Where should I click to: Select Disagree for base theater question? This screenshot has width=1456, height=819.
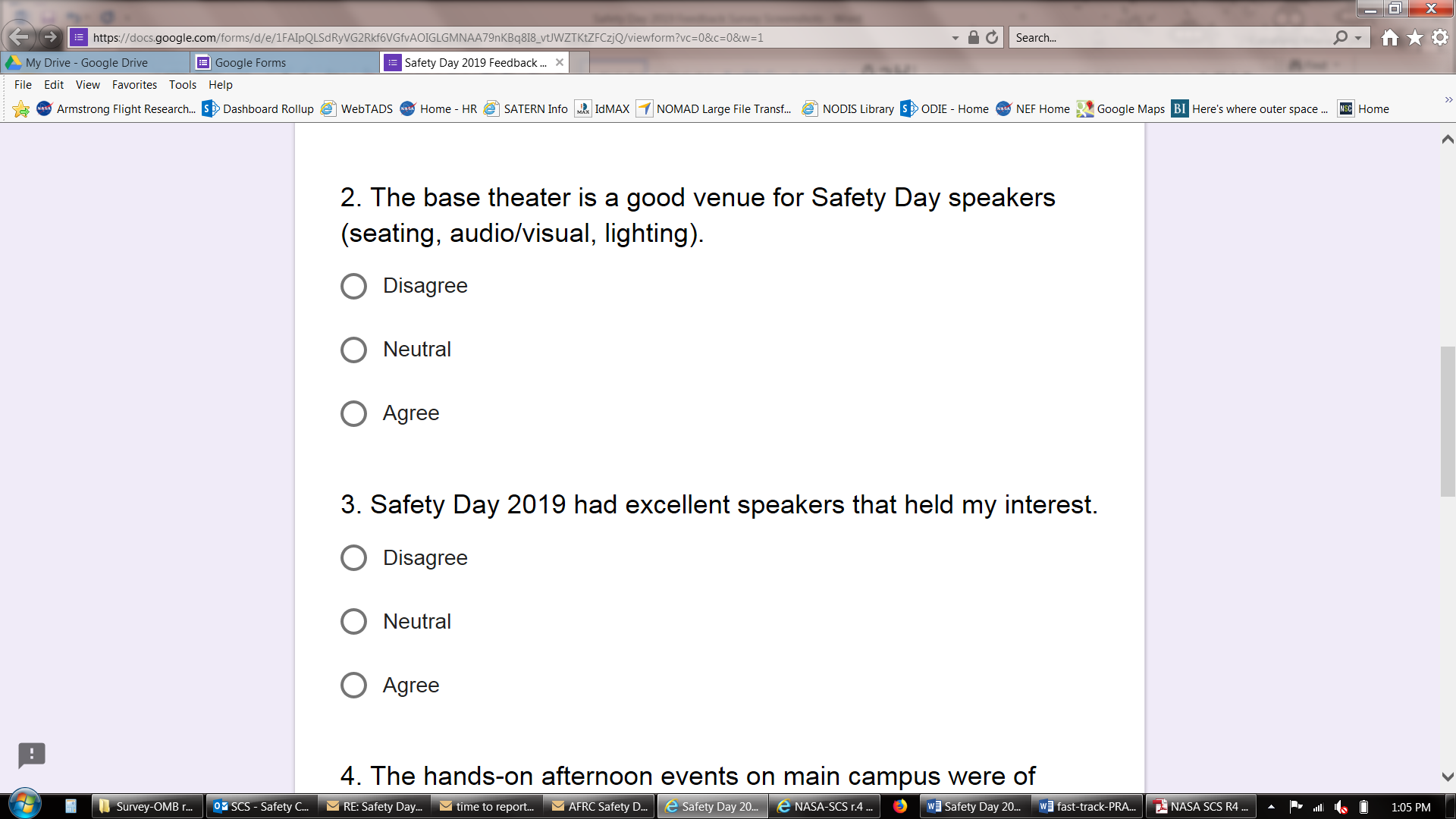(353, 286)
